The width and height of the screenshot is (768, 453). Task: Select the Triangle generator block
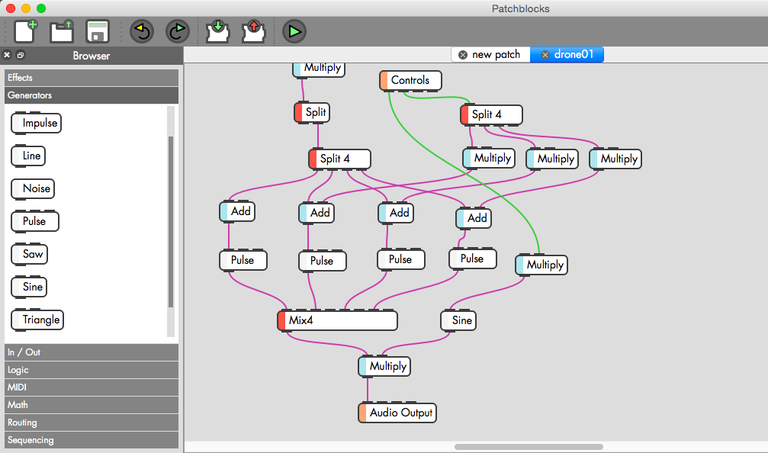point(37,320)
